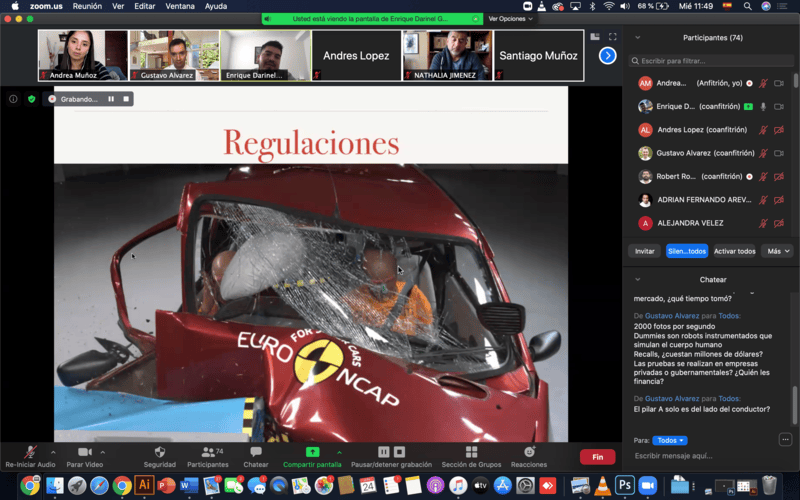Open Microsoft Word from the dock
This screenshot has height=500, width=800.
click(x=189, y=485)
